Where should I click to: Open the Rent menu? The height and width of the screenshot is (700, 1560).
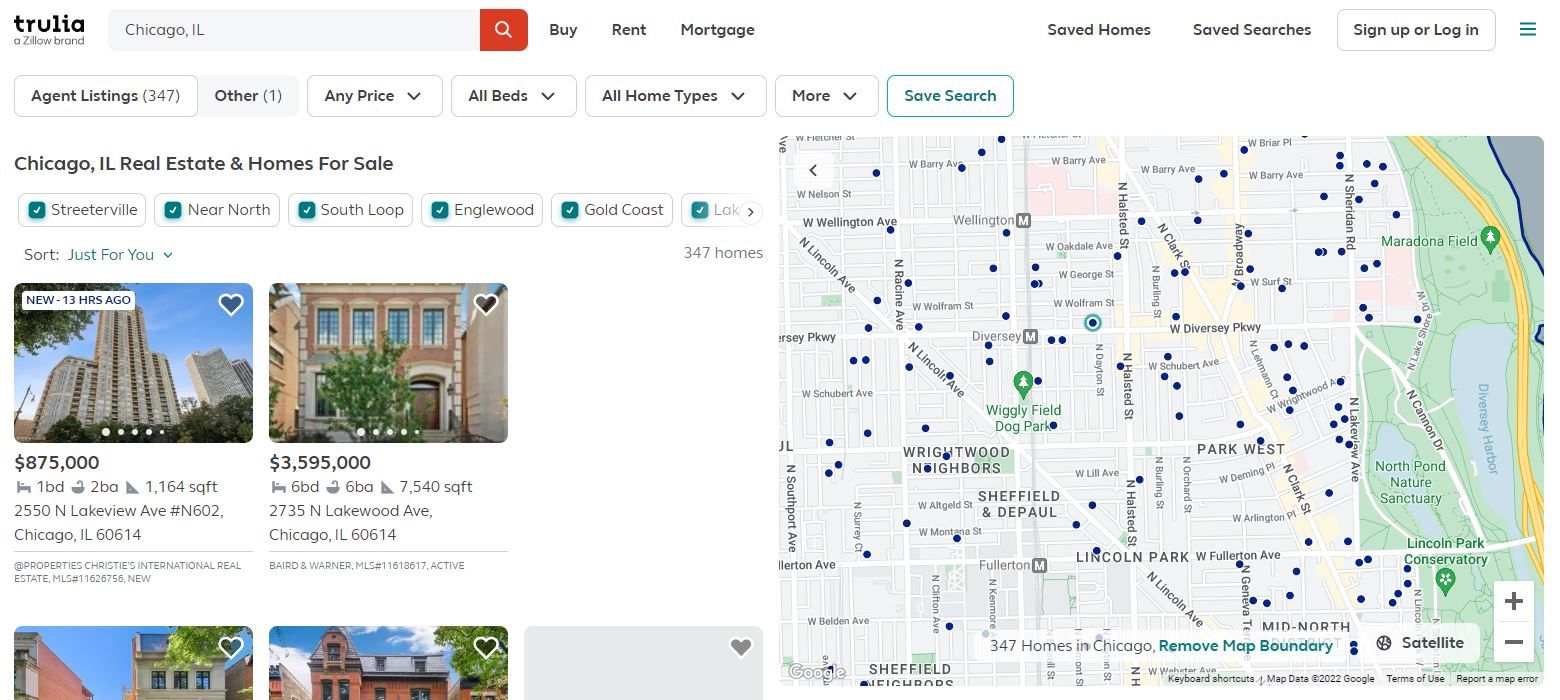tap(629, 30)
